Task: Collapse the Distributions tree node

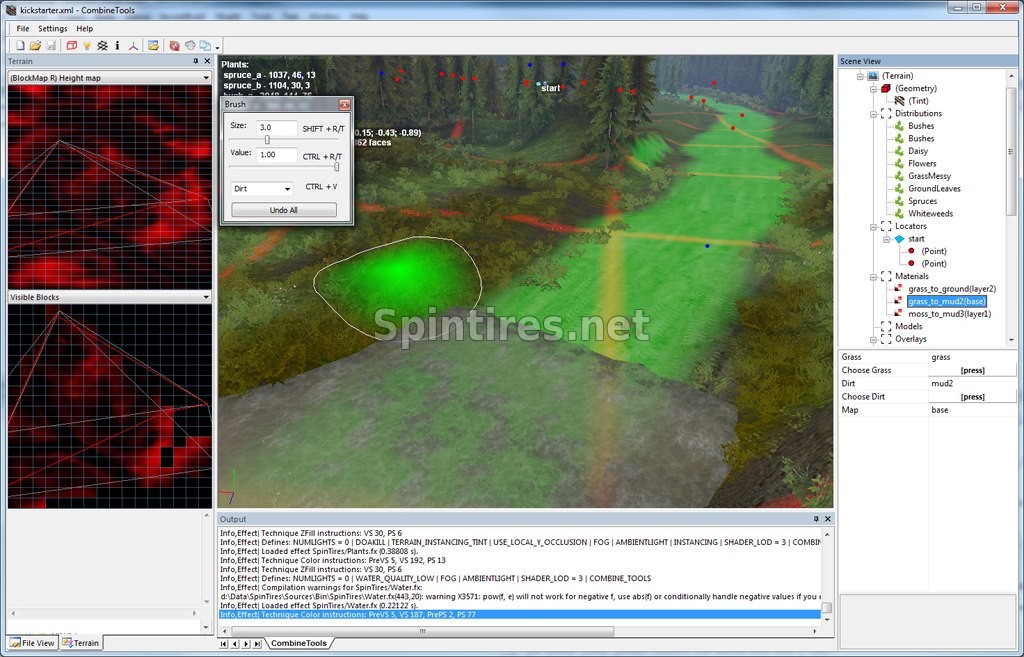Action: click(873, 114)
